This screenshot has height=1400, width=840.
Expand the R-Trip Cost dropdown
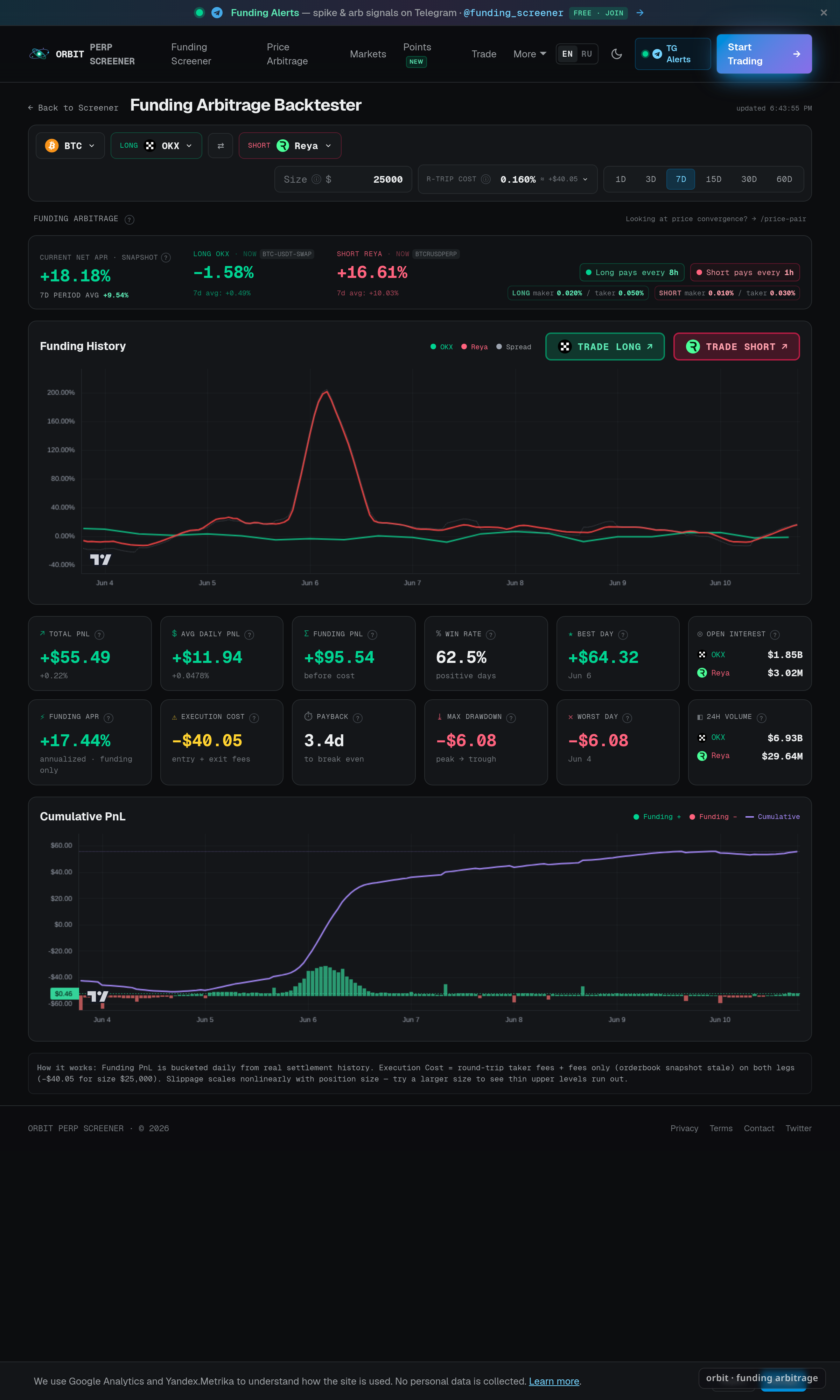coord(585,180)
